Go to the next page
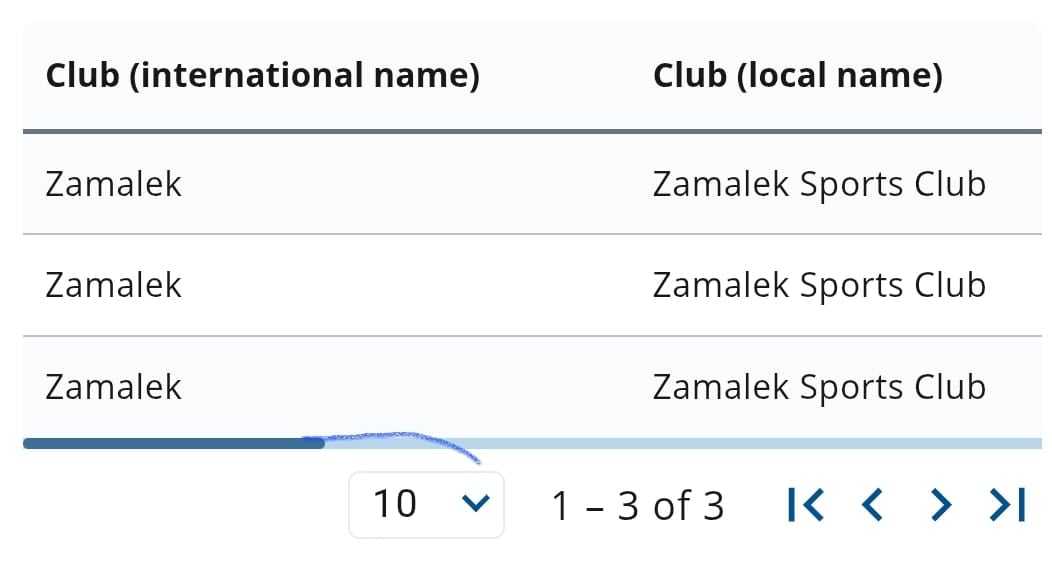 coord(941,505)
